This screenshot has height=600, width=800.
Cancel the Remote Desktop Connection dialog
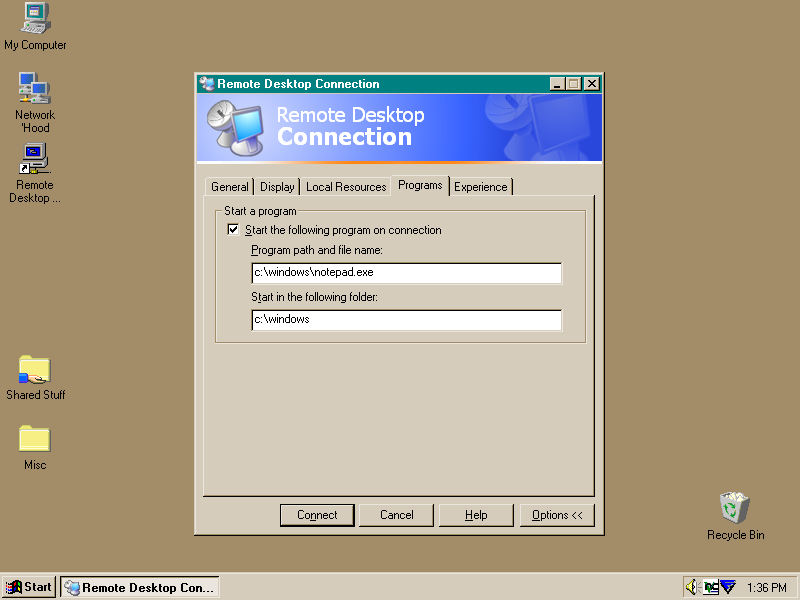click(x=396, y=515)
